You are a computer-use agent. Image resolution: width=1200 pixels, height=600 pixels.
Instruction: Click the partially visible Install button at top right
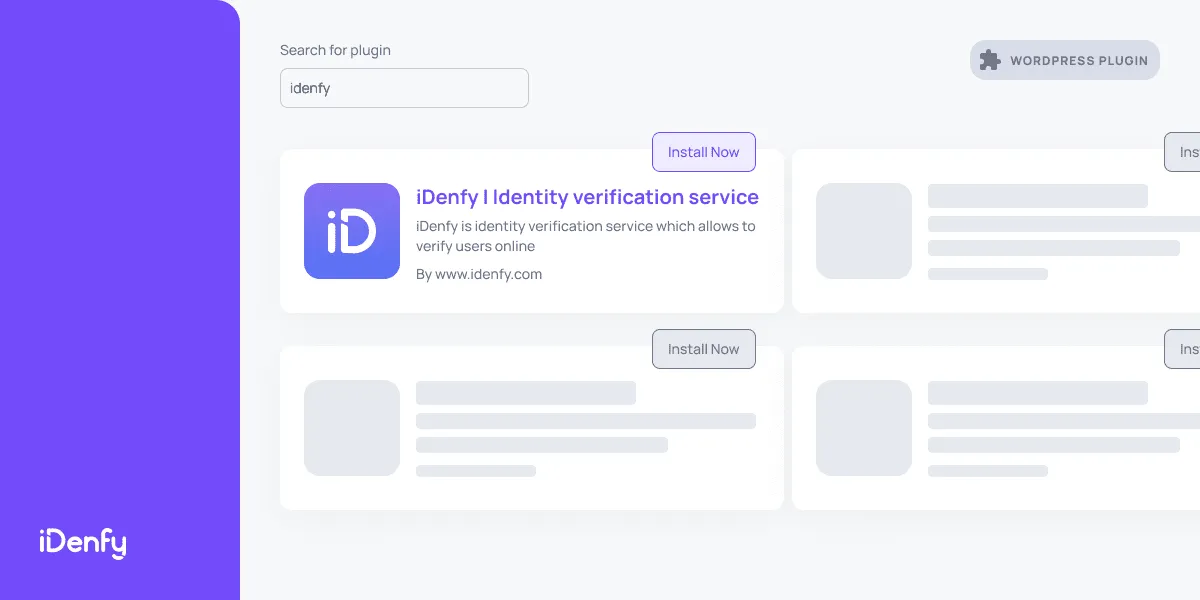pos(1182,152)
